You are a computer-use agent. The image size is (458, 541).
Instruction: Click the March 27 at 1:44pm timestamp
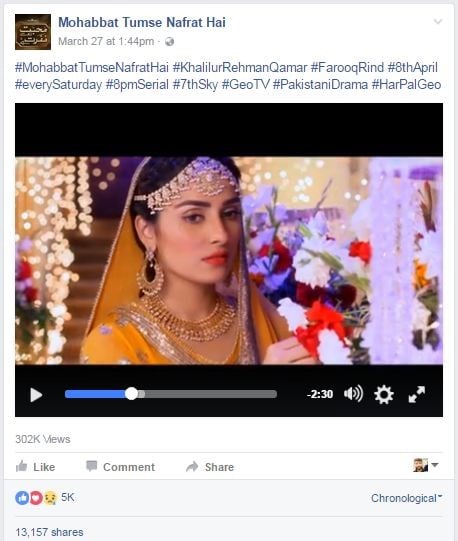pyautogui.click(x=106, y=41)
